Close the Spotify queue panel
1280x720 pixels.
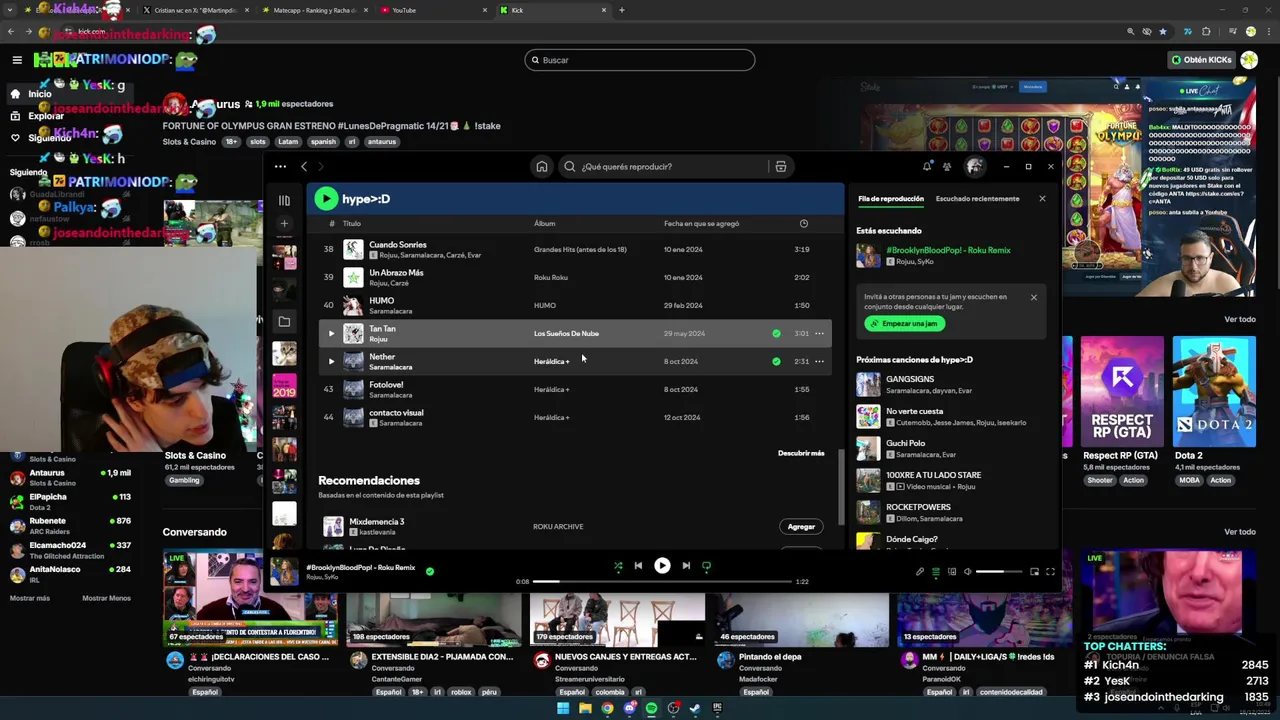(1042, 199)
